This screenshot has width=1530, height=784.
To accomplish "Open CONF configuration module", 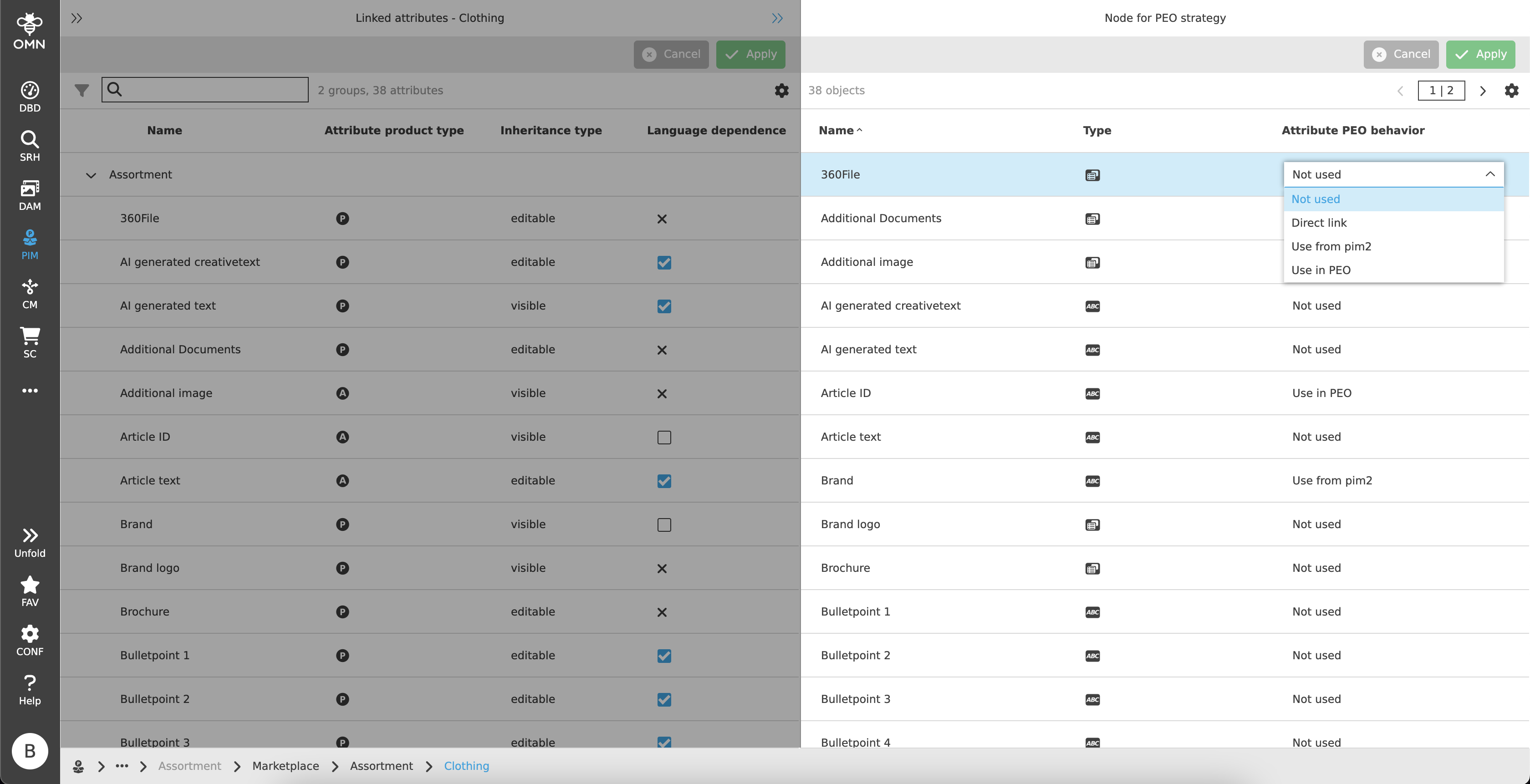I will (30, 640).
